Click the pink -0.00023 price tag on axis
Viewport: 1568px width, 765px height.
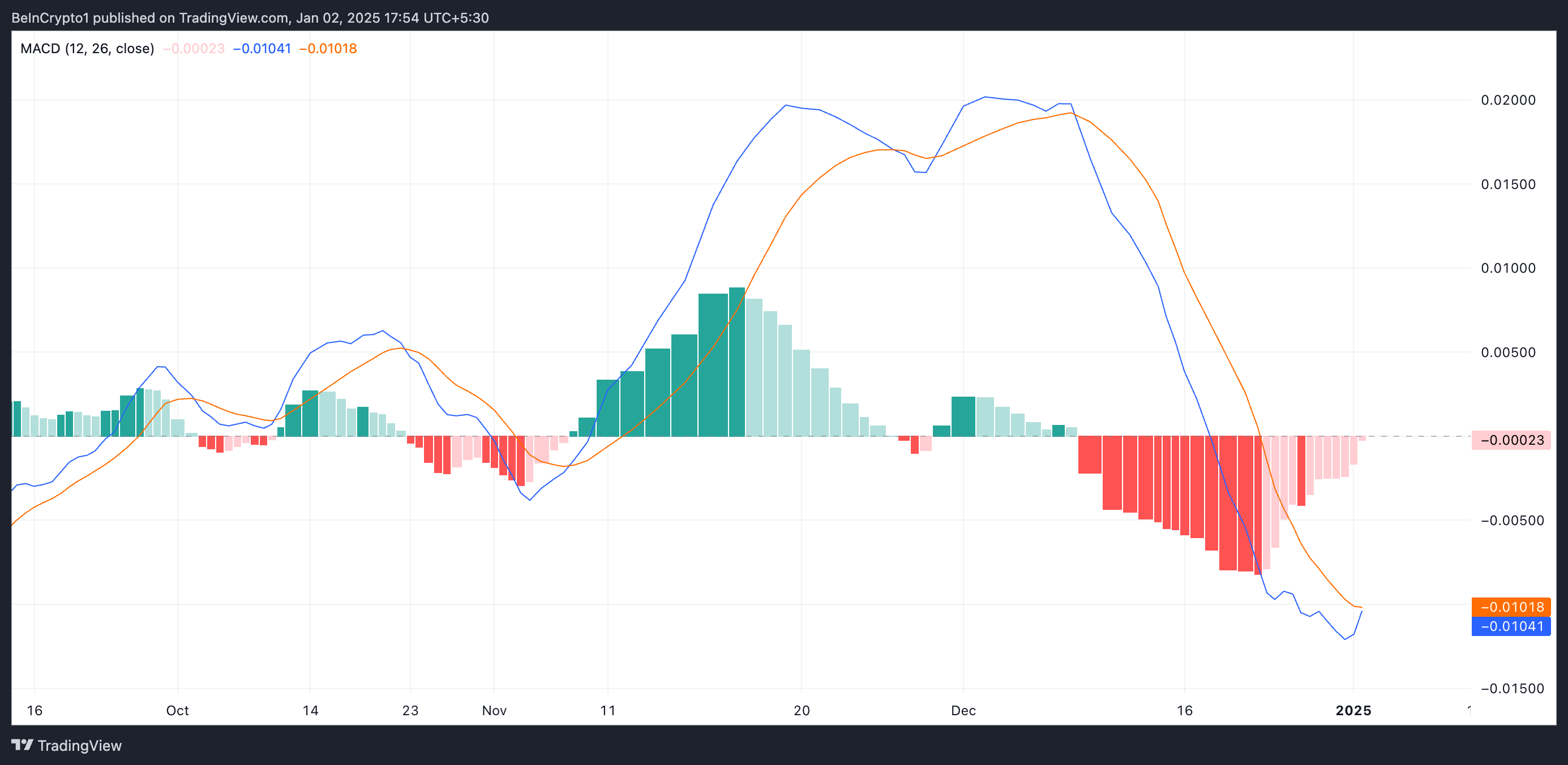click(x=1511, y=440)
